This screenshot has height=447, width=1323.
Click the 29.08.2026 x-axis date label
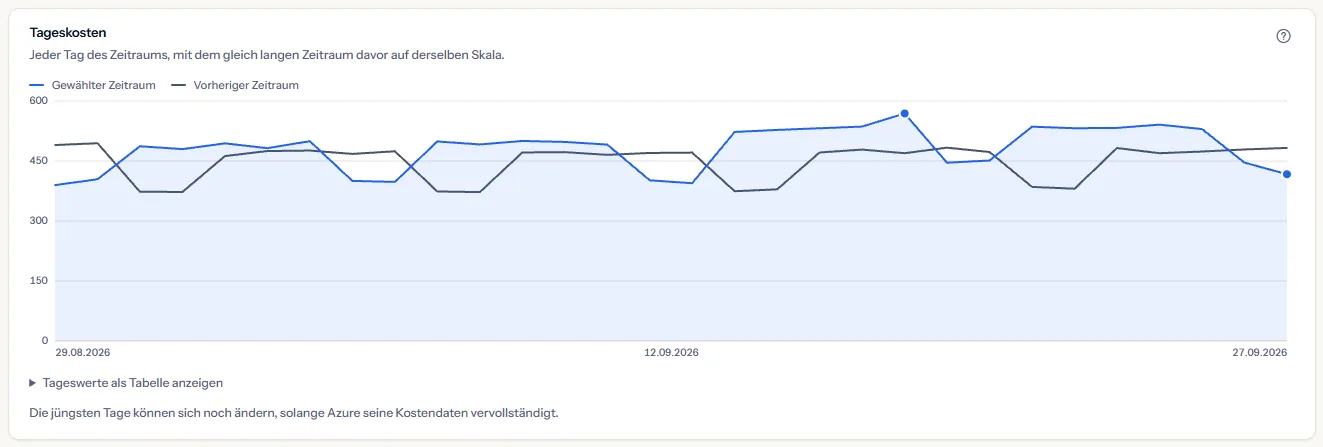[82, 352]
